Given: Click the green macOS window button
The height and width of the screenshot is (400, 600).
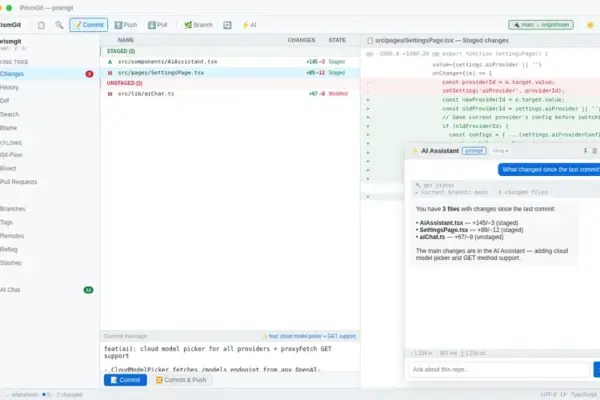Looking at the screenshot, I should tap(9, 8).
